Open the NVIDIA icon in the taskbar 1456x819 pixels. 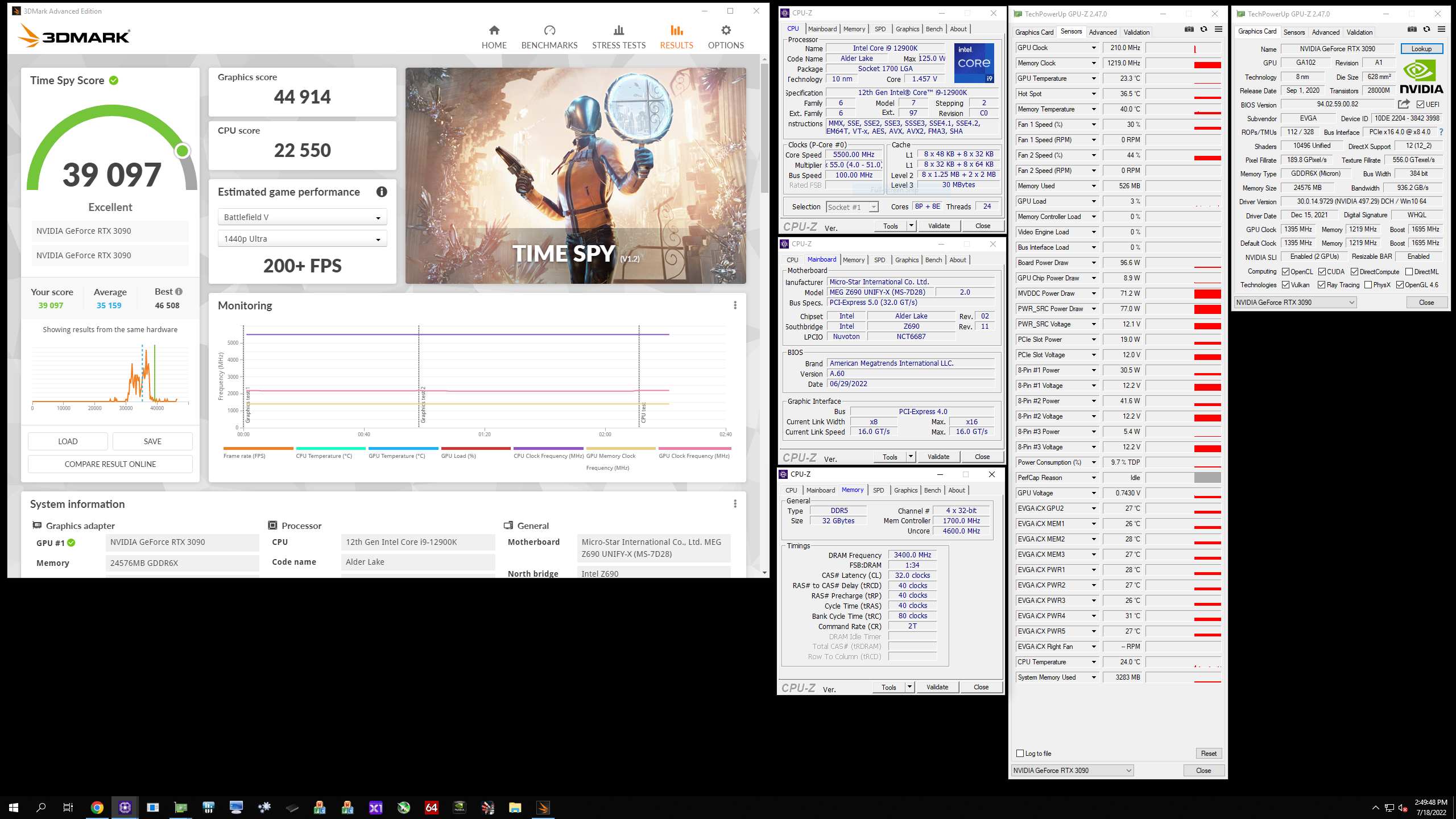click(460, 807)
